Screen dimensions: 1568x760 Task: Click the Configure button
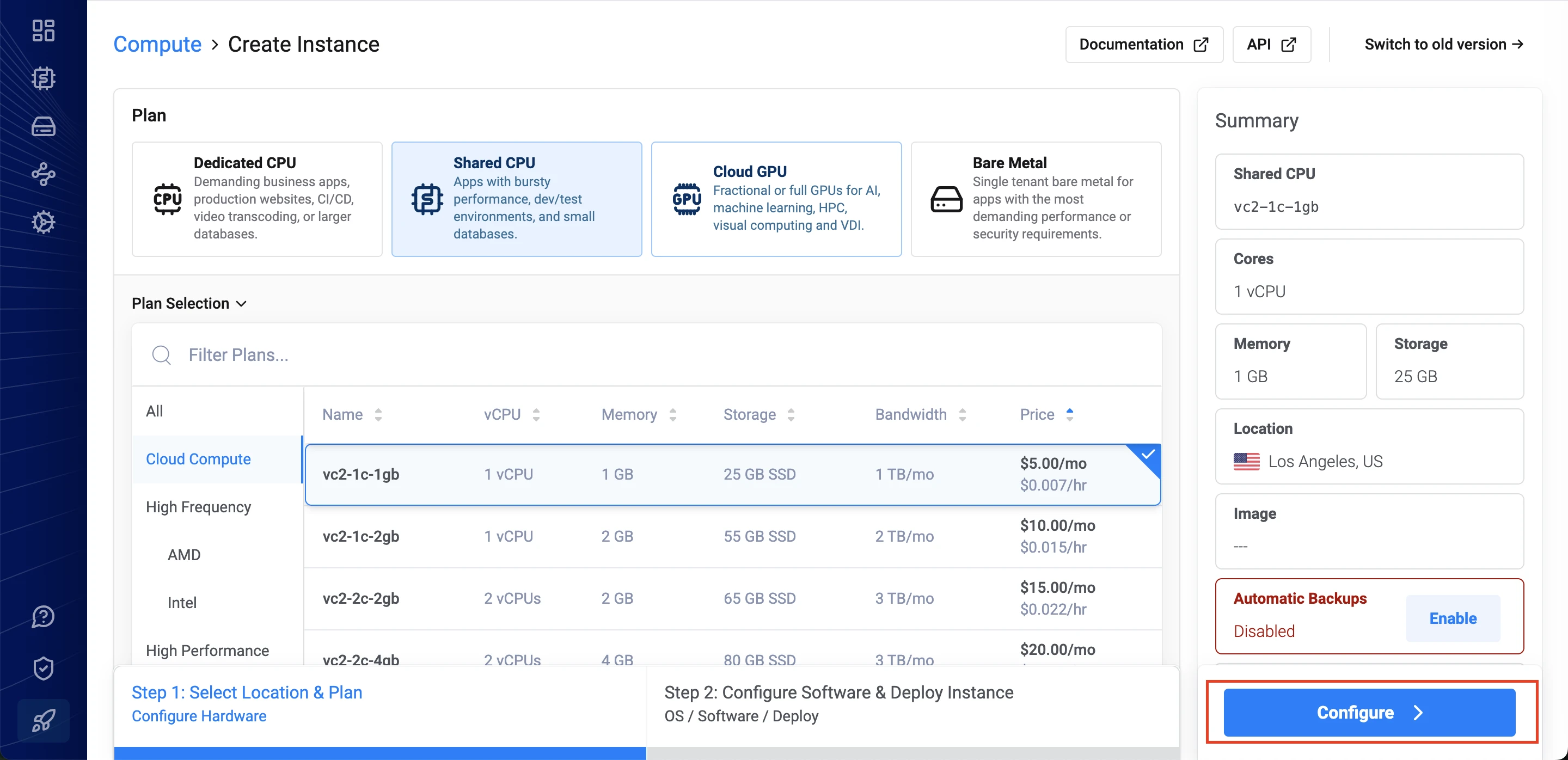click(x=1369, y=713)
